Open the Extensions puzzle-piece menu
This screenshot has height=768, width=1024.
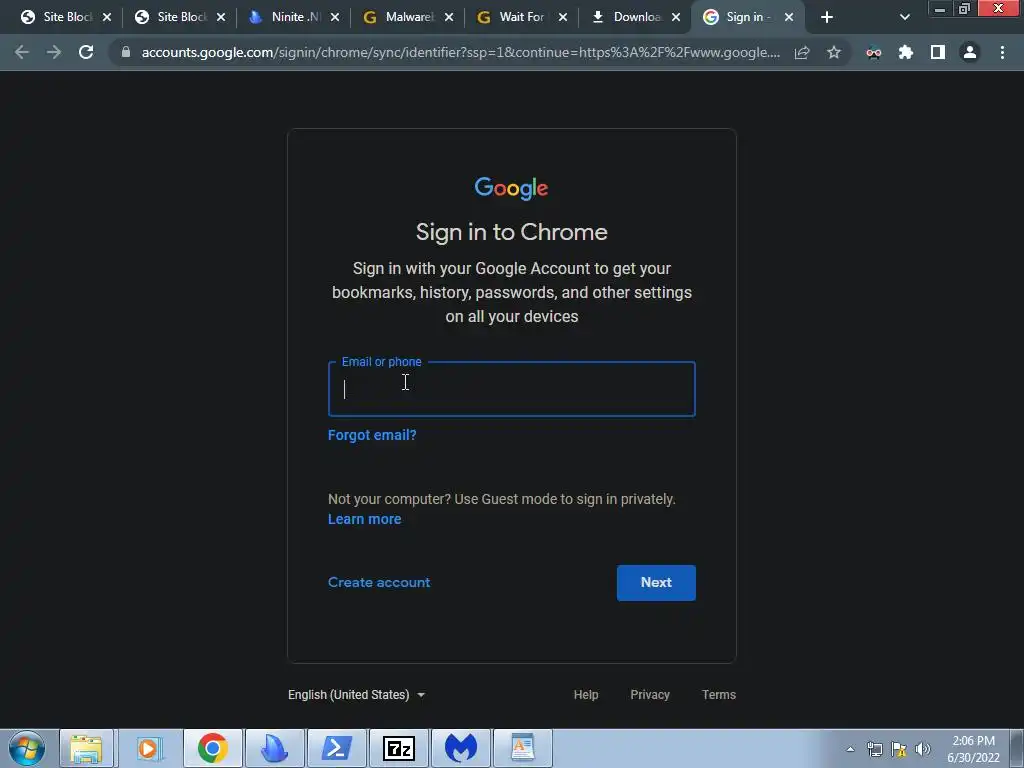(x=905, y=52)
